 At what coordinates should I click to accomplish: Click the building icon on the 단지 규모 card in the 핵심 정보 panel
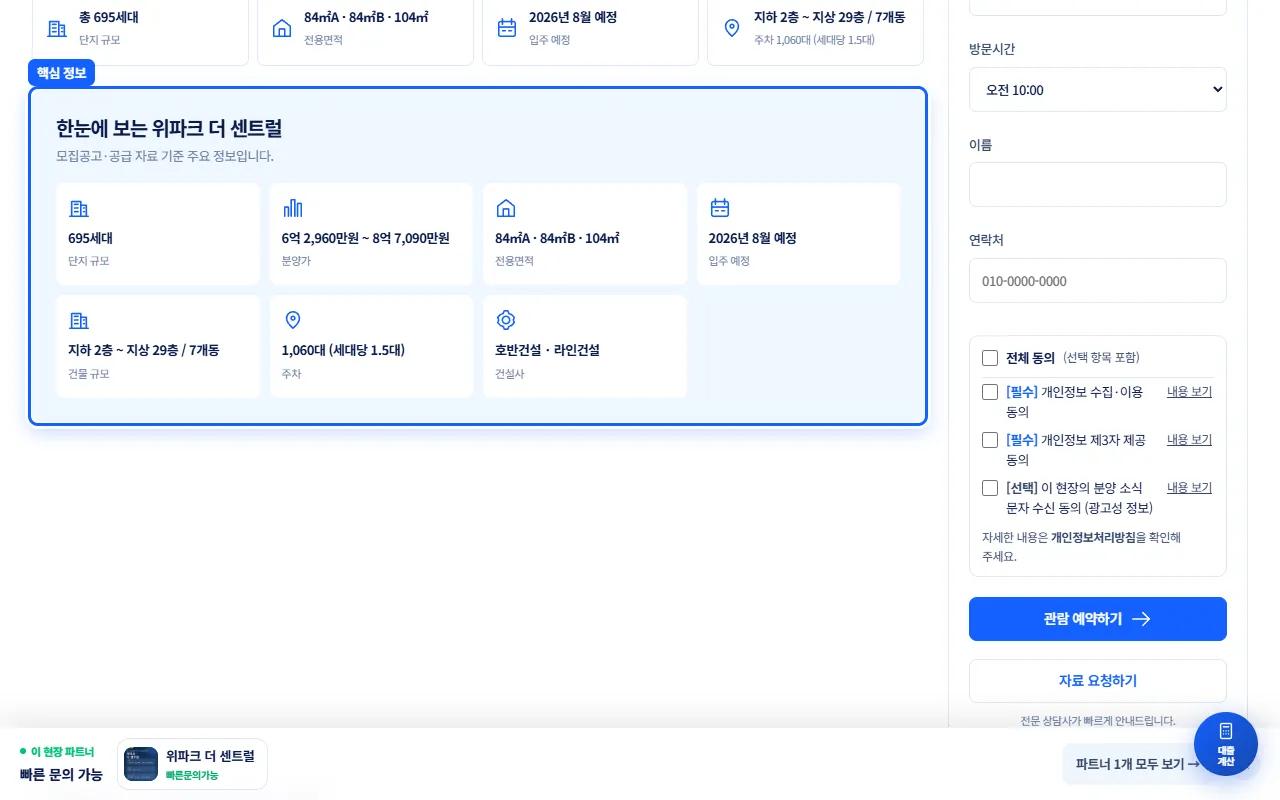[x=78, y=208]
